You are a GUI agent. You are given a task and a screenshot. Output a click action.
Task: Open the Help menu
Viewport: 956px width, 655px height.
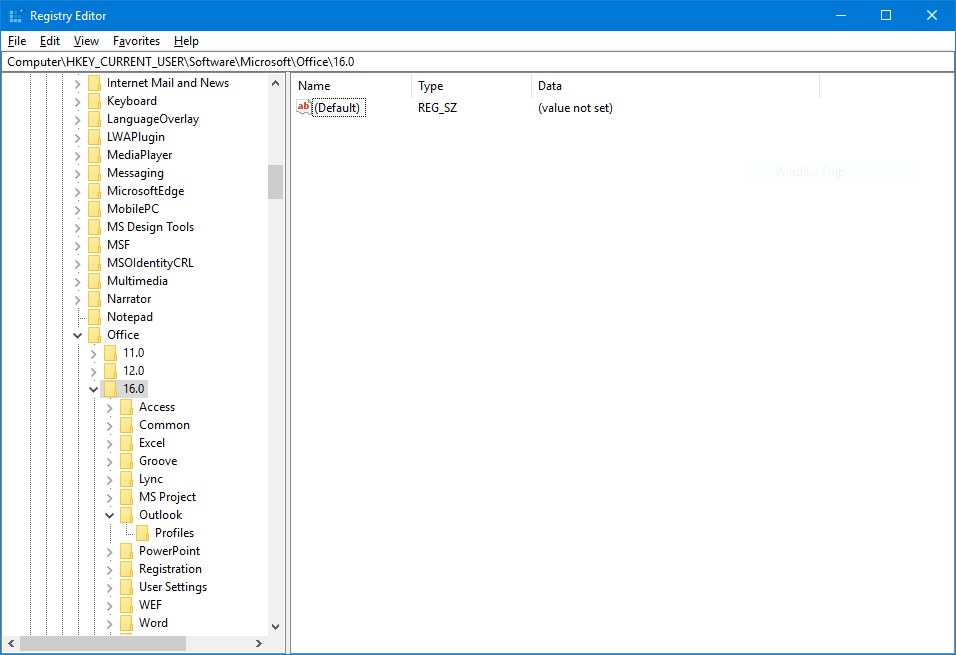[x=186, y=41]
